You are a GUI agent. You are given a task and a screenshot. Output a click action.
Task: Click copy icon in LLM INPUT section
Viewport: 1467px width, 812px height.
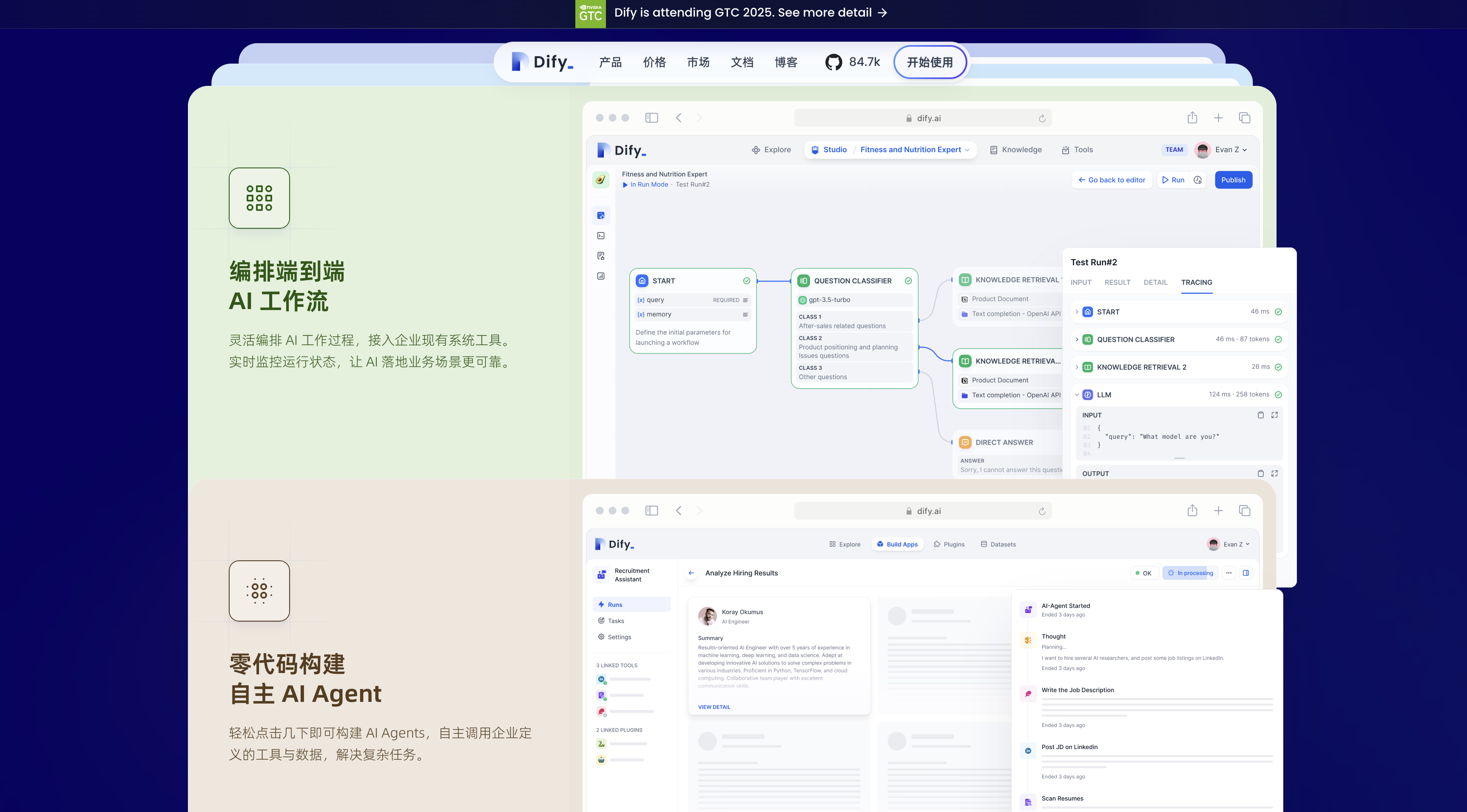point(1260,415)
